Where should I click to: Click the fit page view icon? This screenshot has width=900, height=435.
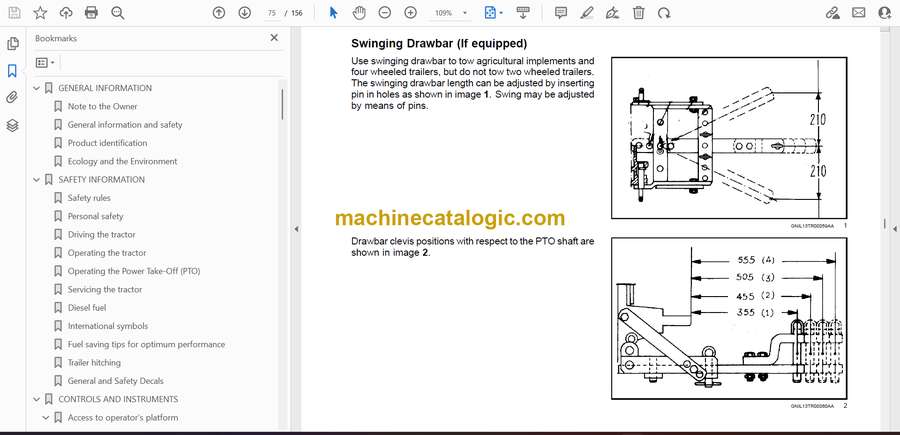point(490,13)
